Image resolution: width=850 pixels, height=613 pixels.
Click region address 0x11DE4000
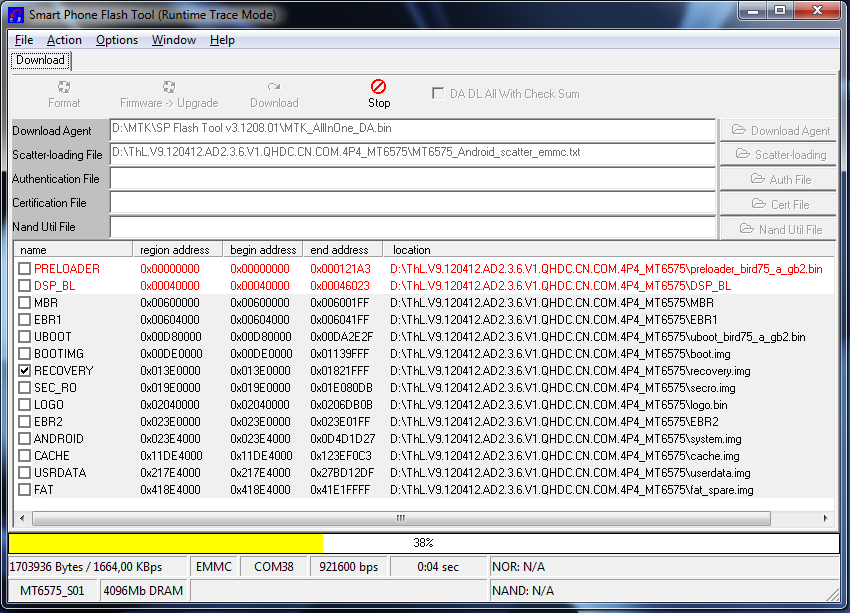tap(171, 456)
